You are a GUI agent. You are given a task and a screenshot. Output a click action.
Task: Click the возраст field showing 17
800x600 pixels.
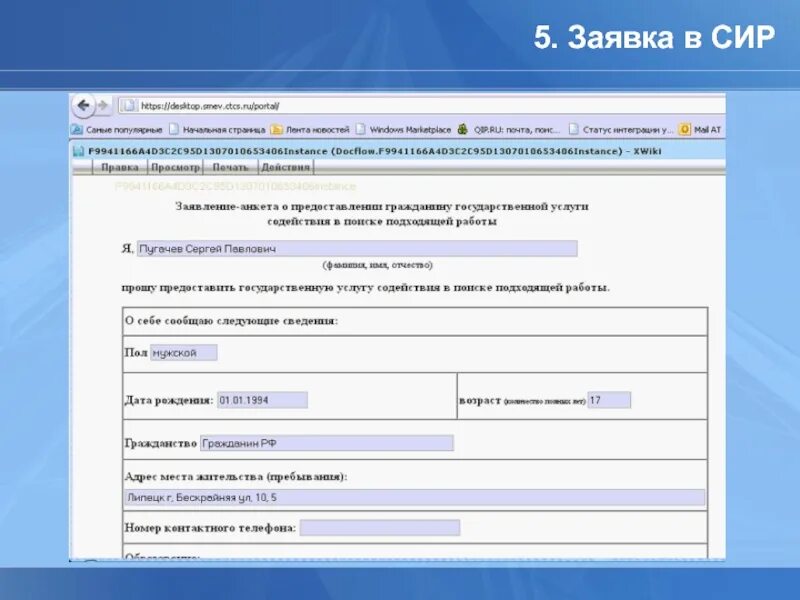(609, 400)
